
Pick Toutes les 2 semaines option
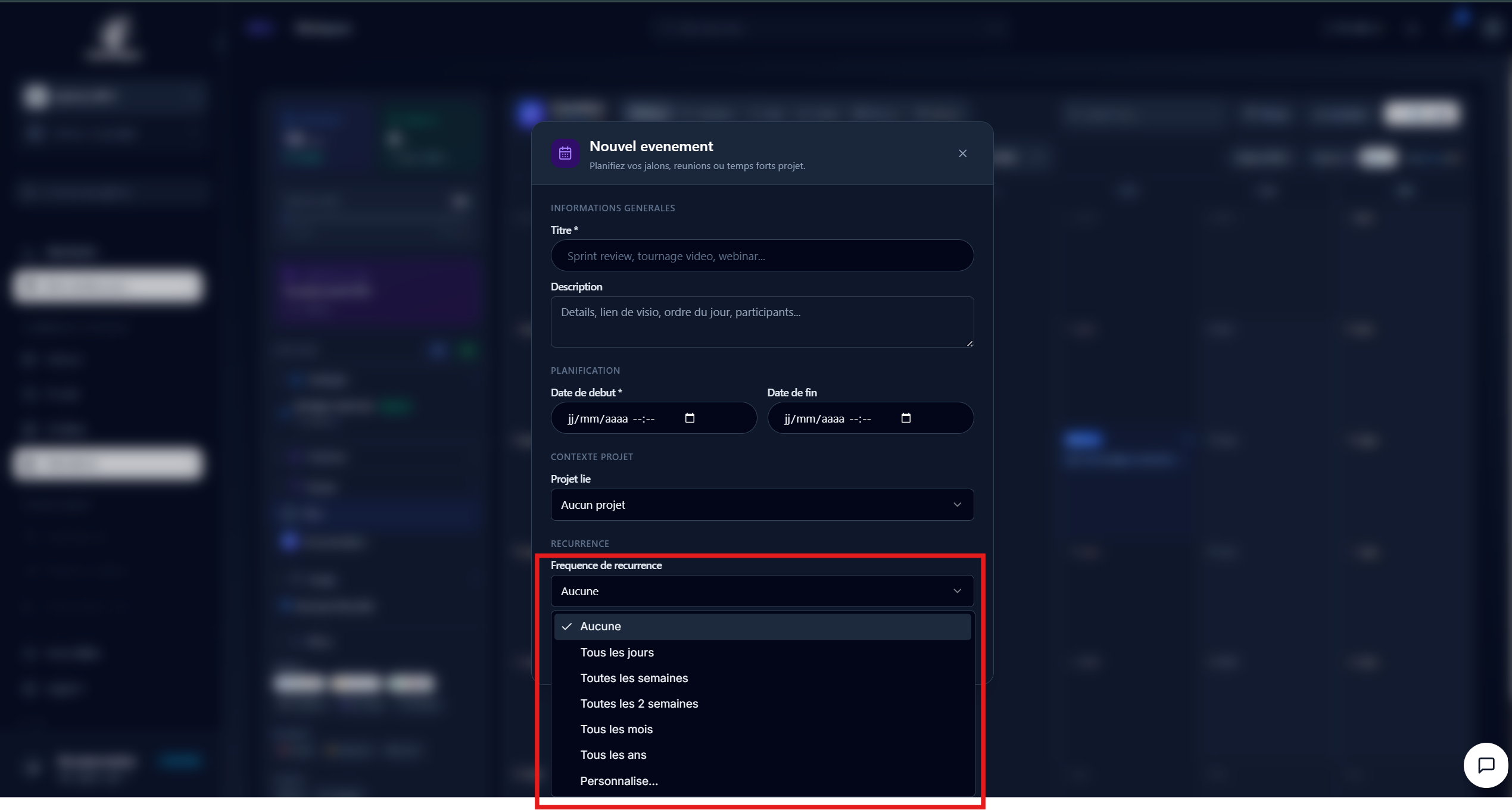(639, 703)
